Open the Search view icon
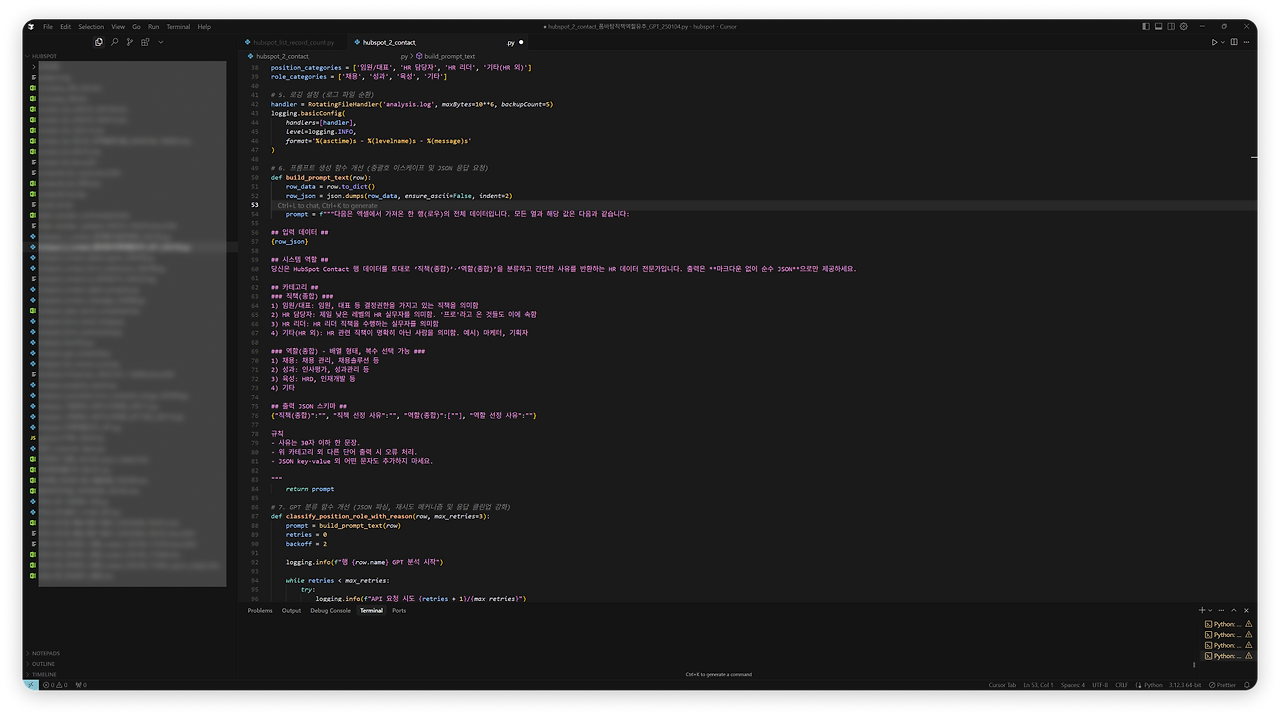This screenshot has height=716, width=1280. (115, 42)
